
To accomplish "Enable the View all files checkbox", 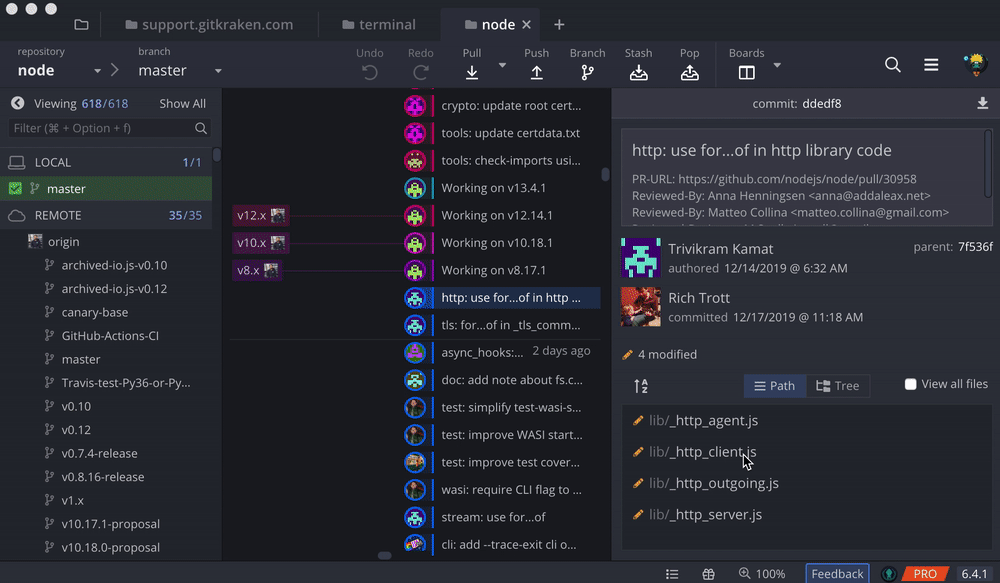I will click(911, 384).
